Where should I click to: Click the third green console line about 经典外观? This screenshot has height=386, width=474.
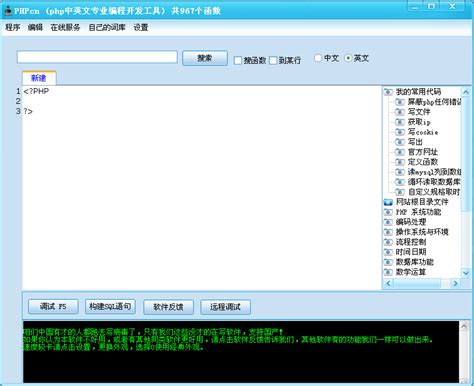click(x=113, y=347)
